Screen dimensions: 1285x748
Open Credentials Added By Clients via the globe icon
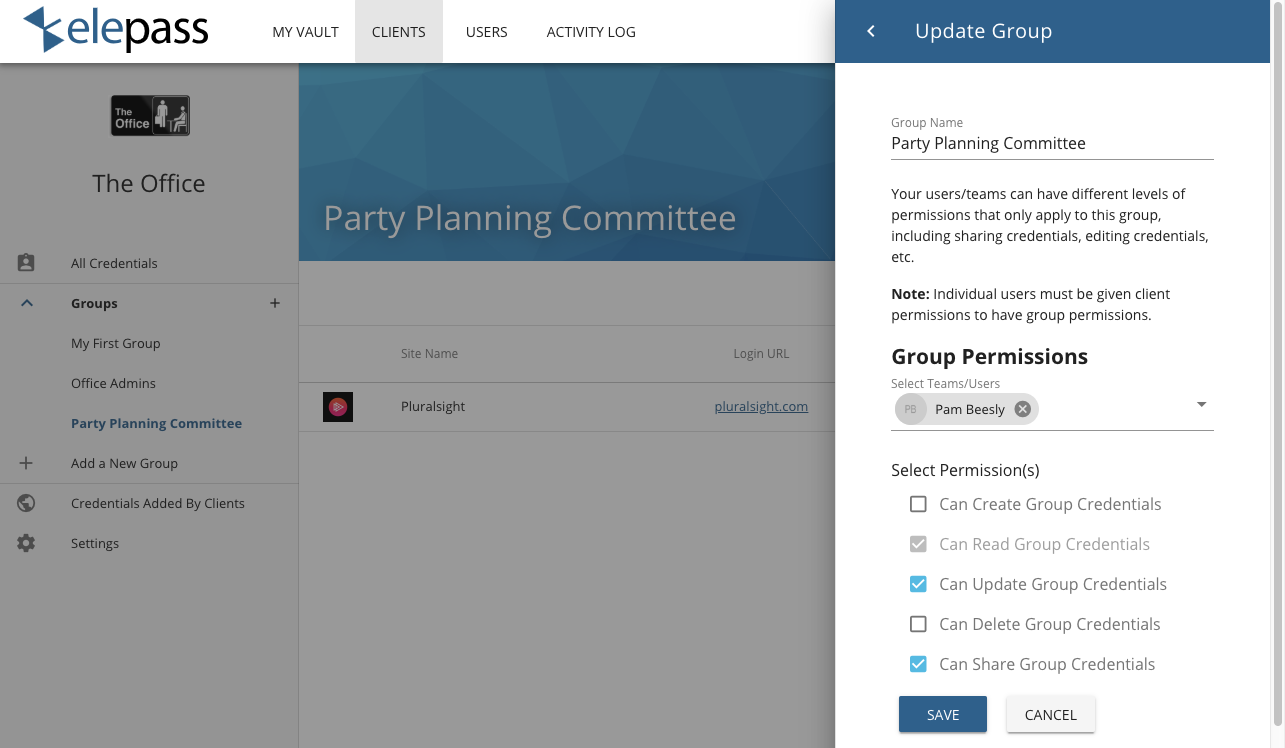pos(26,503)
